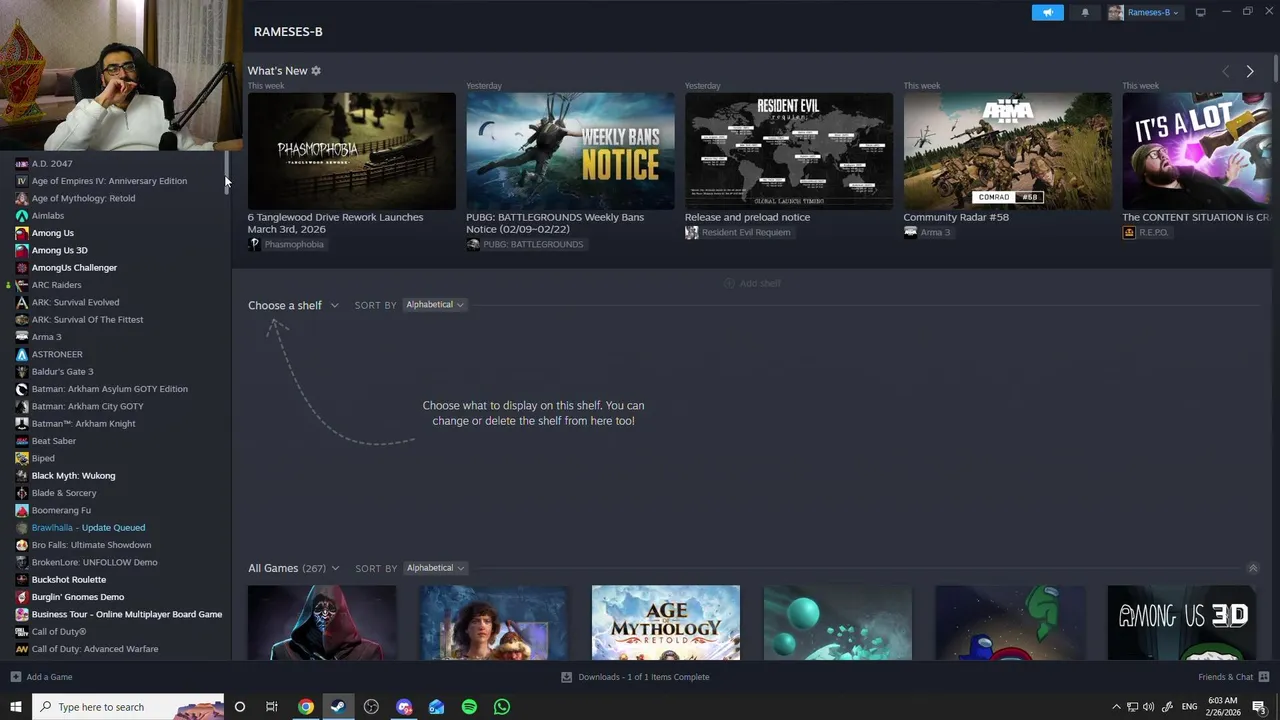Open Downloads status in bottom bar

point(635,677)
